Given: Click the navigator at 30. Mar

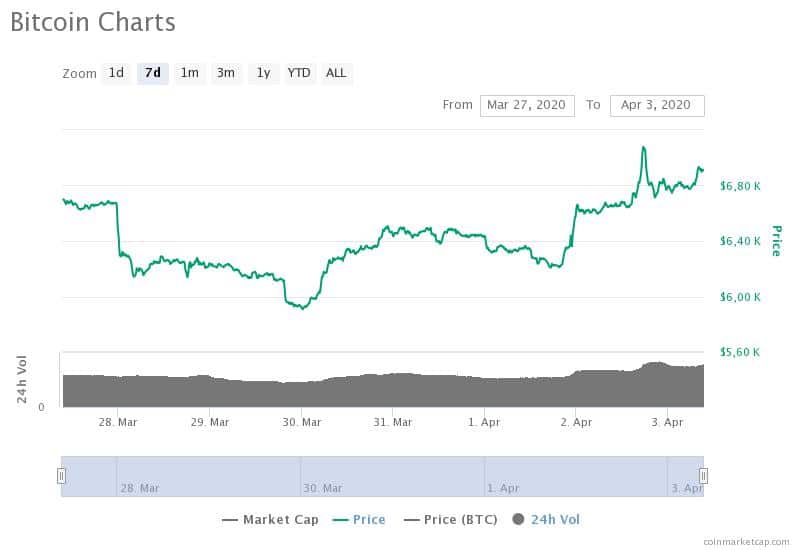Looking at the screenshot, I should pyautogui.click(x=322, y=488).
